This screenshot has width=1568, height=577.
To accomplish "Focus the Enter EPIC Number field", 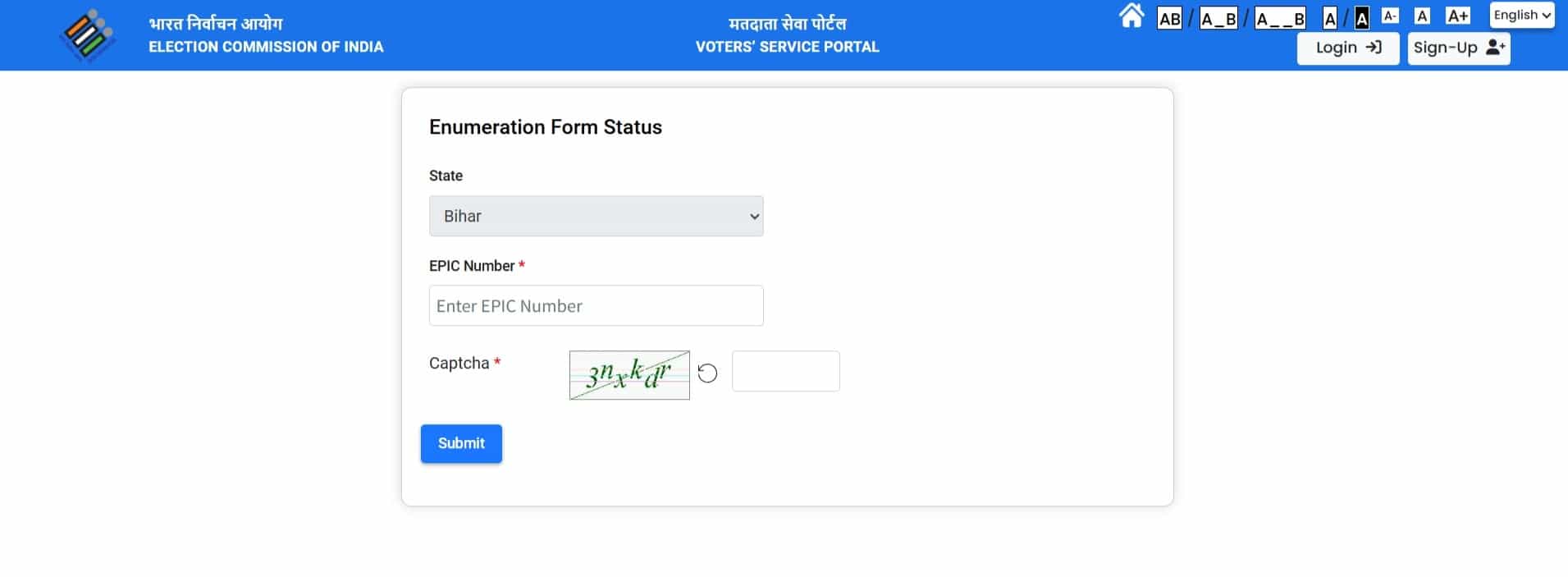I will (597, 305).
